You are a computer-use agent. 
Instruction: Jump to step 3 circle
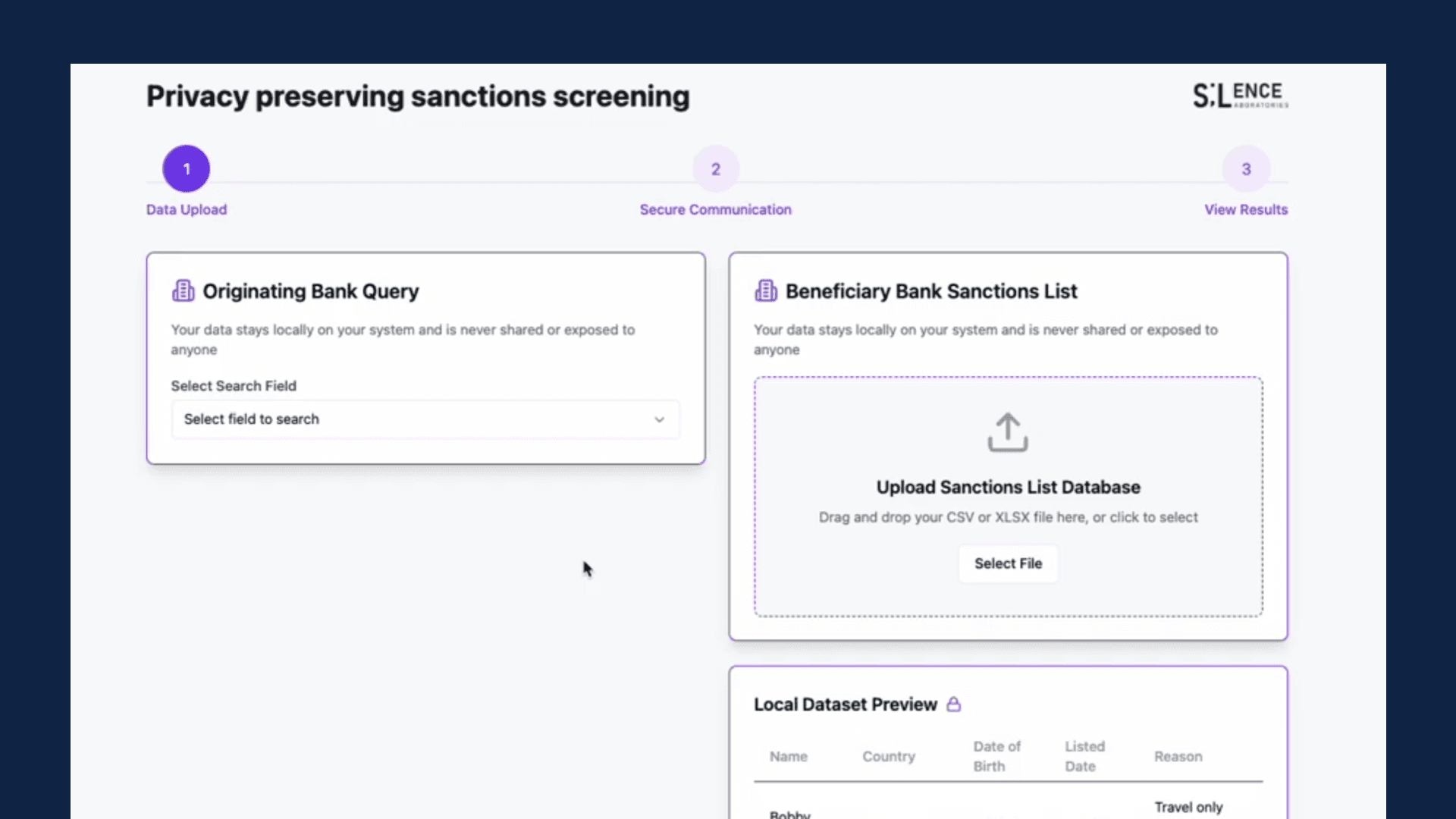click(x=1245, y=169)
